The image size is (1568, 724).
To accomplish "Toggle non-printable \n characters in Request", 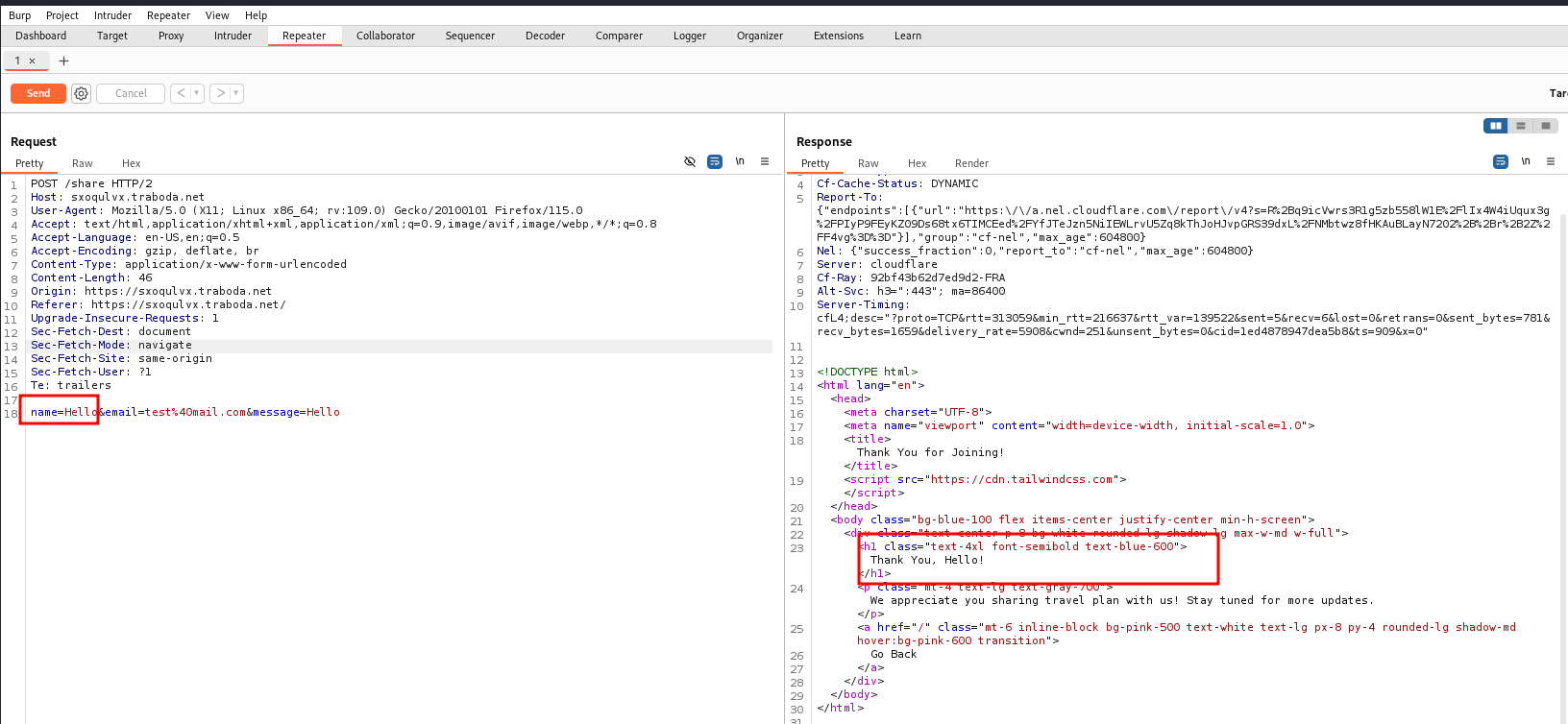I will [x=740, y=161].
